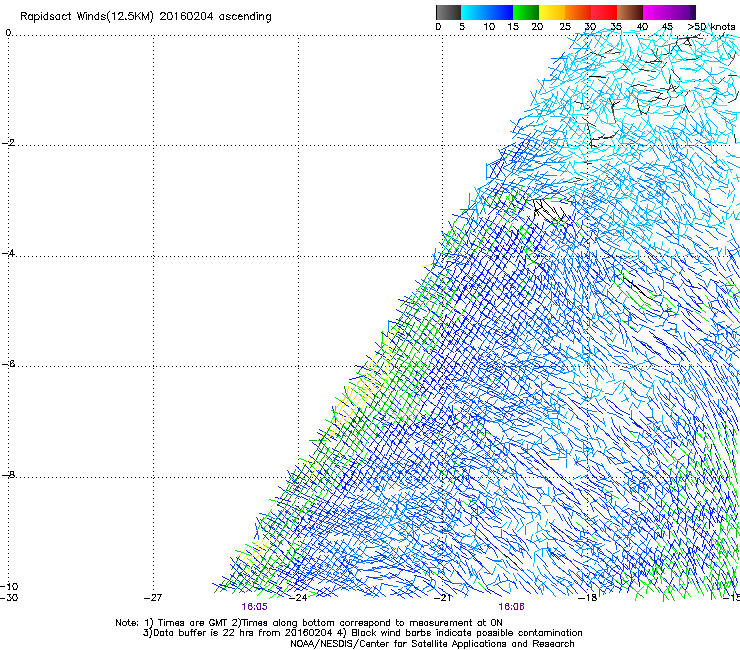
Task: Click the red 30-35 knots legend swatch
Action: point(604,12)
